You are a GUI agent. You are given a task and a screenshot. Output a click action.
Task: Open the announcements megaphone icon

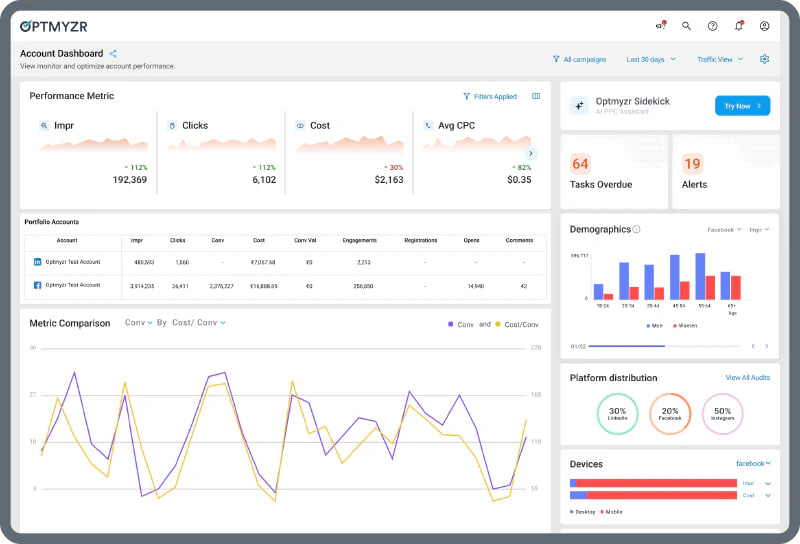660,26
